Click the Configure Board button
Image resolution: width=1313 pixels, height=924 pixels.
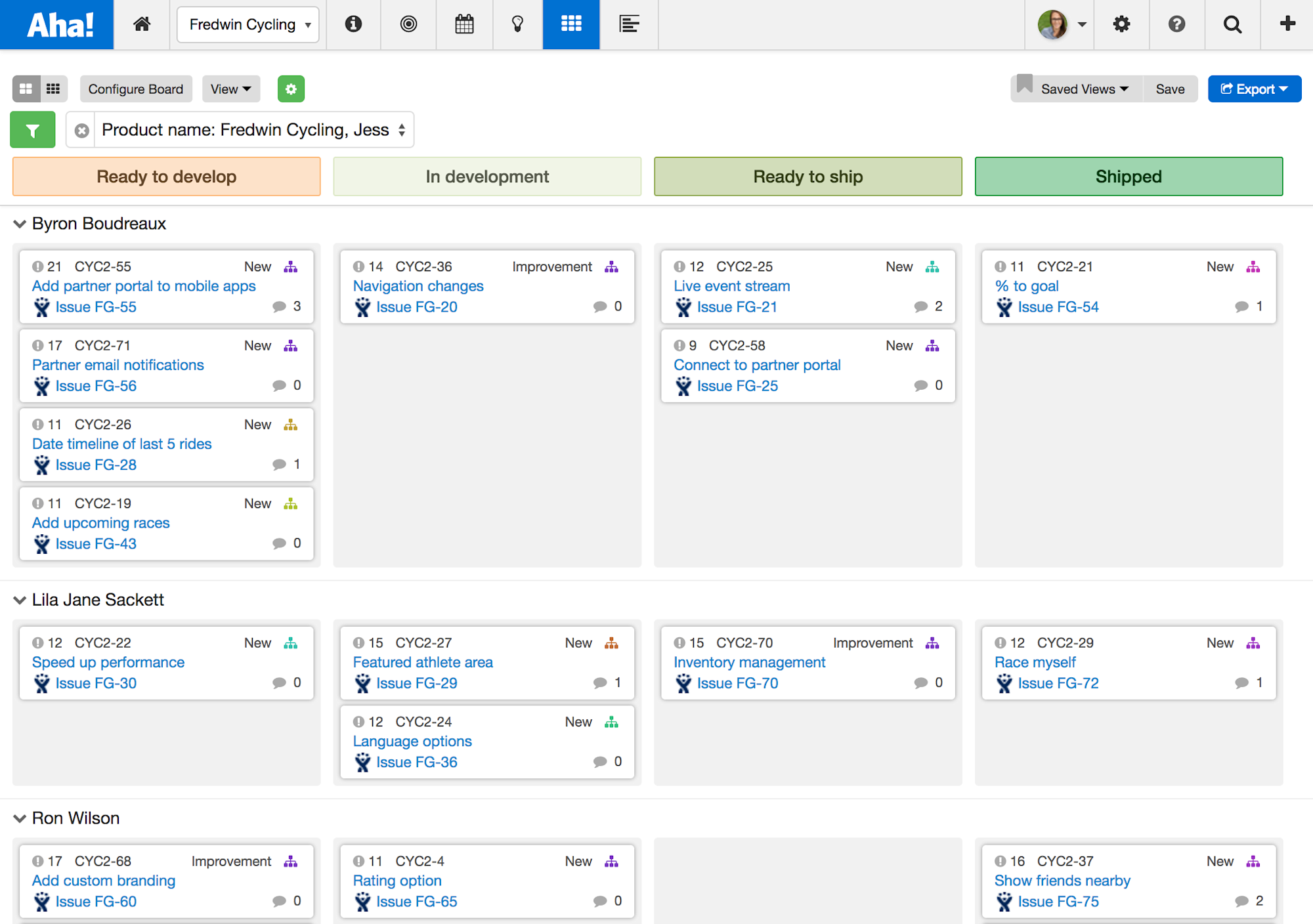pos(136,89)
